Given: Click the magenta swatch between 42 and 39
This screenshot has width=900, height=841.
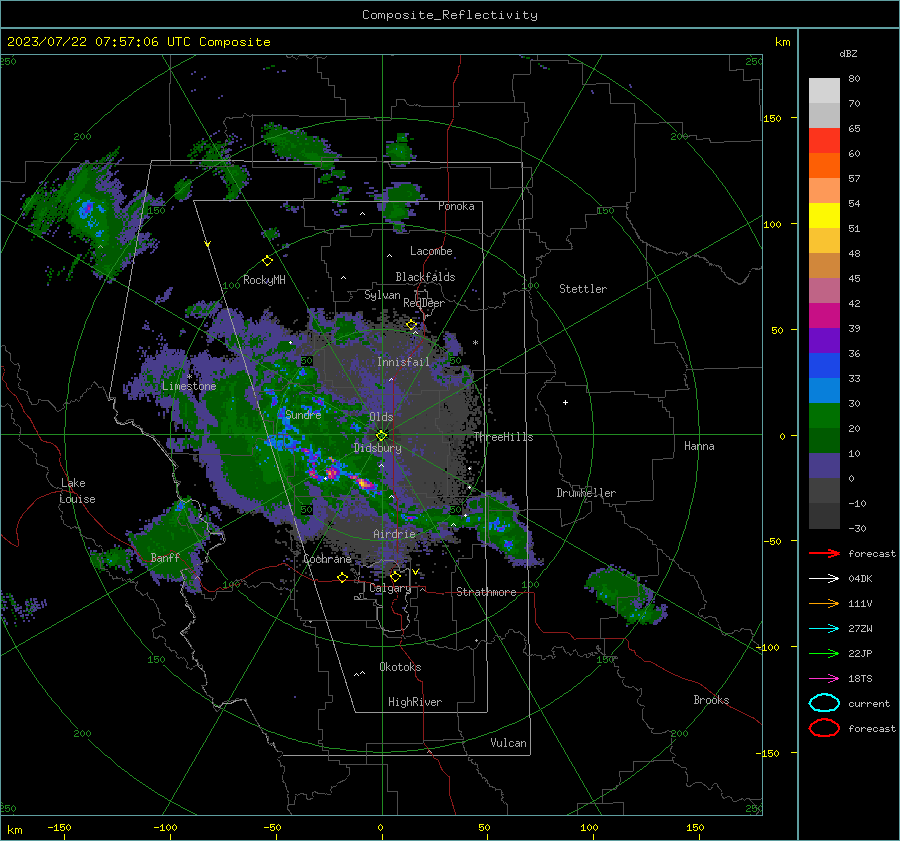Looking at the screenshot, I should [x=824, y=315].
